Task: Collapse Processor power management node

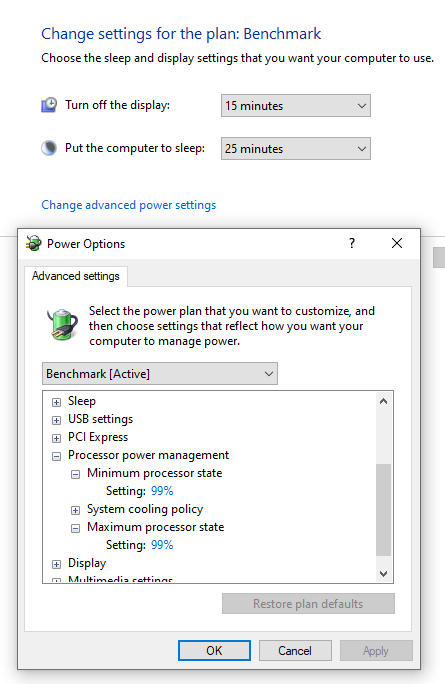Action: coord(56,456)
